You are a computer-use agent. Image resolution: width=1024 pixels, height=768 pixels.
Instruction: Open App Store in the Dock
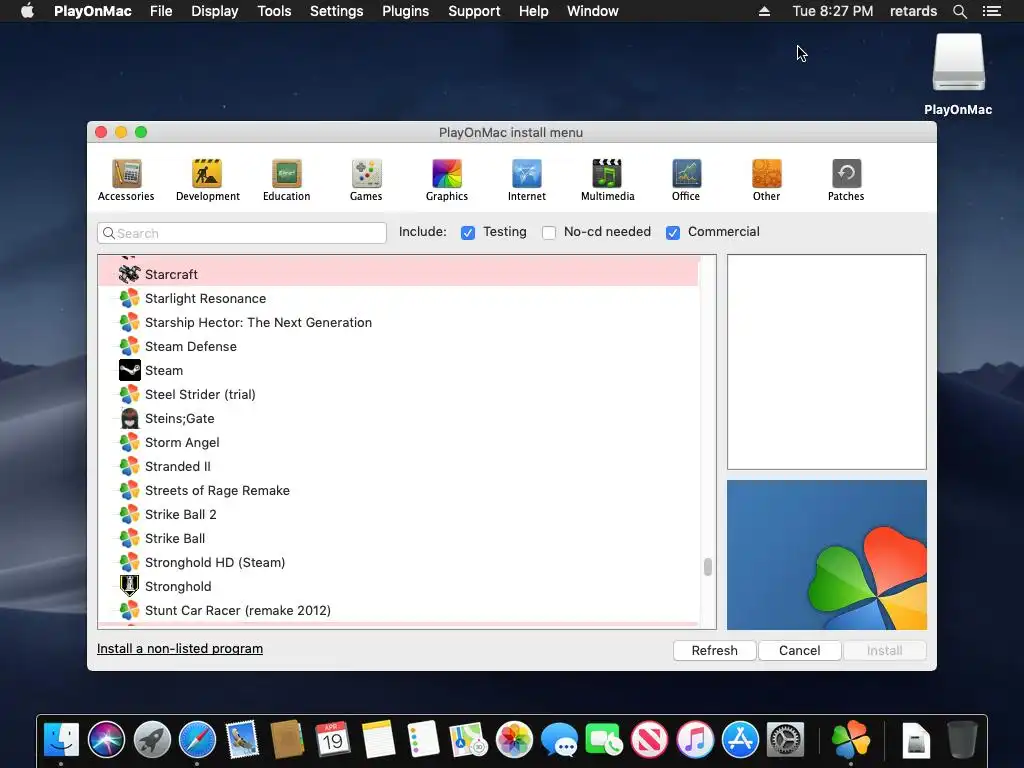click(740, 740)
